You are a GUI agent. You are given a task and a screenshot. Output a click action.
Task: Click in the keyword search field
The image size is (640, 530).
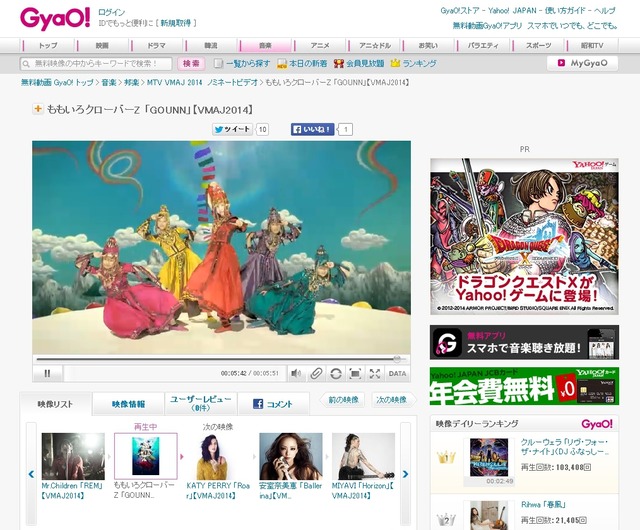[96, 64]
